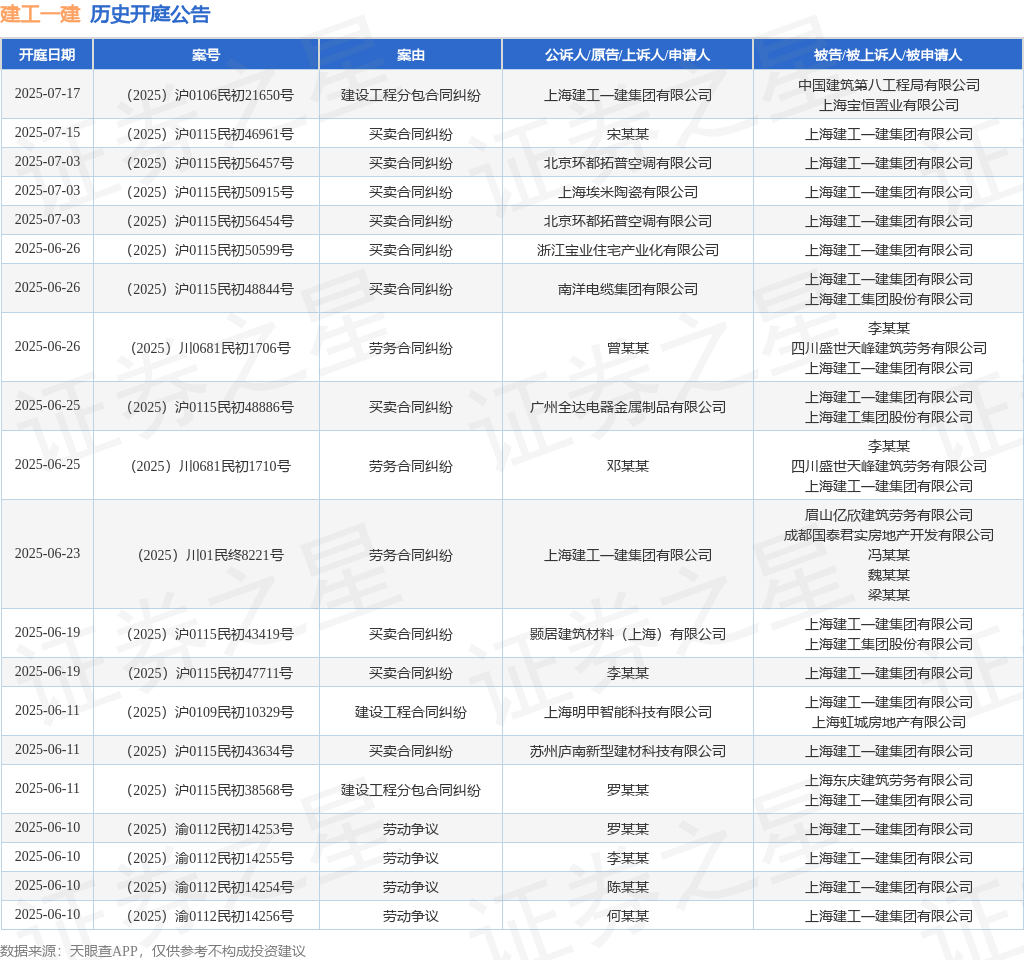Pick case number 沪0115民初43634号
The image size is (1024, 960).
pyautogui.click(x=210, y=752)
